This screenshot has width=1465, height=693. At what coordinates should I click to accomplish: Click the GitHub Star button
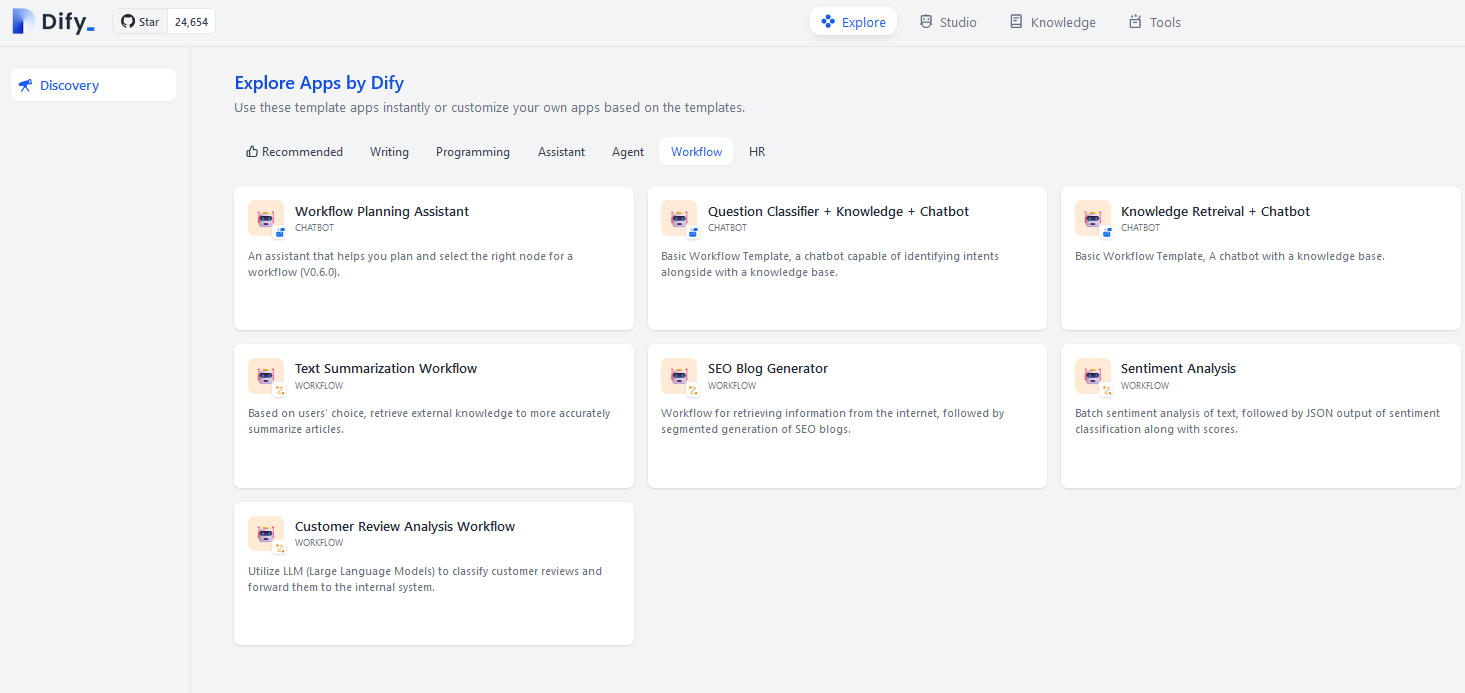coord(140,21)
